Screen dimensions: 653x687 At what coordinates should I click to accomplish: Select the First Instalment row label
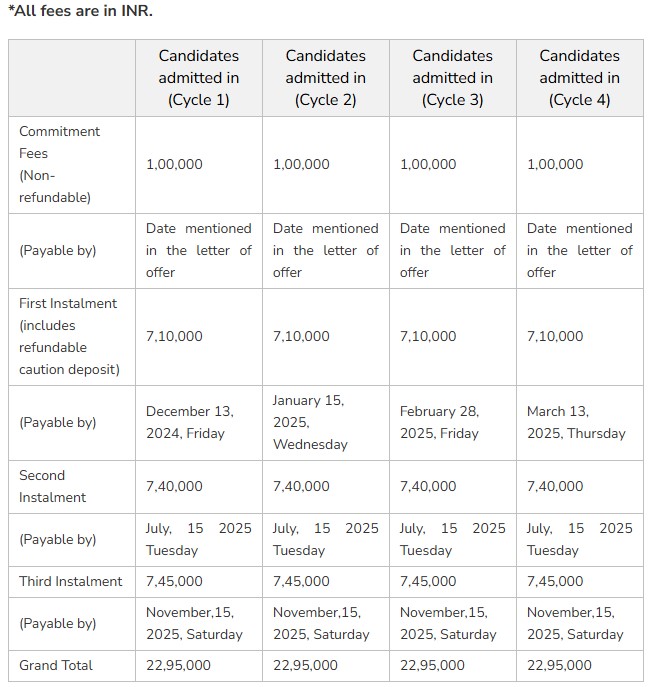69,336
